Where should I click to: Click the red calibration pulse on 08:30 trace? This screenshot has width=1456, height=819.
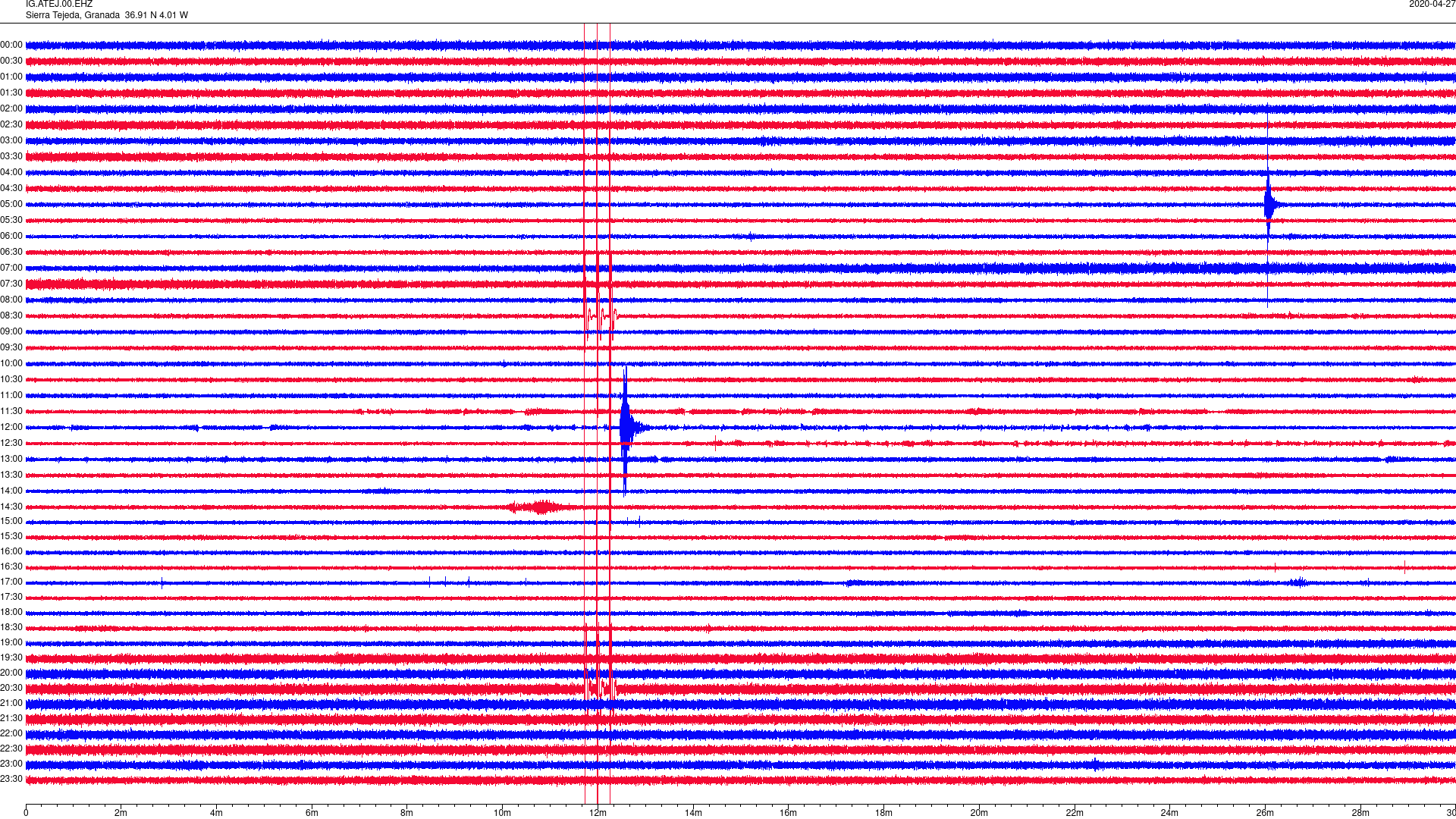601,317
